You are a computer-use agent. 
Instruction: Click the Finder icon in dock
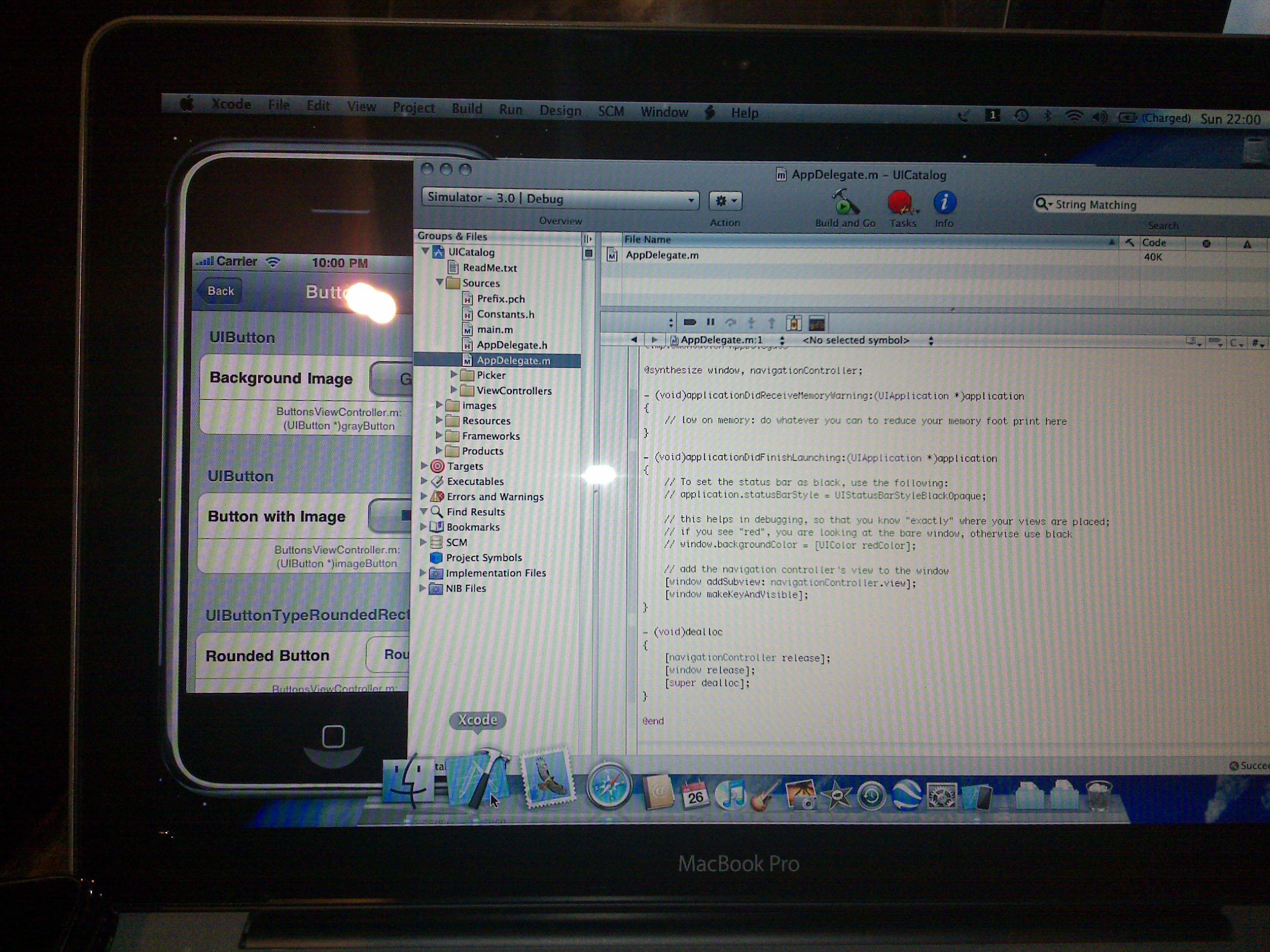tap(409, 782)
